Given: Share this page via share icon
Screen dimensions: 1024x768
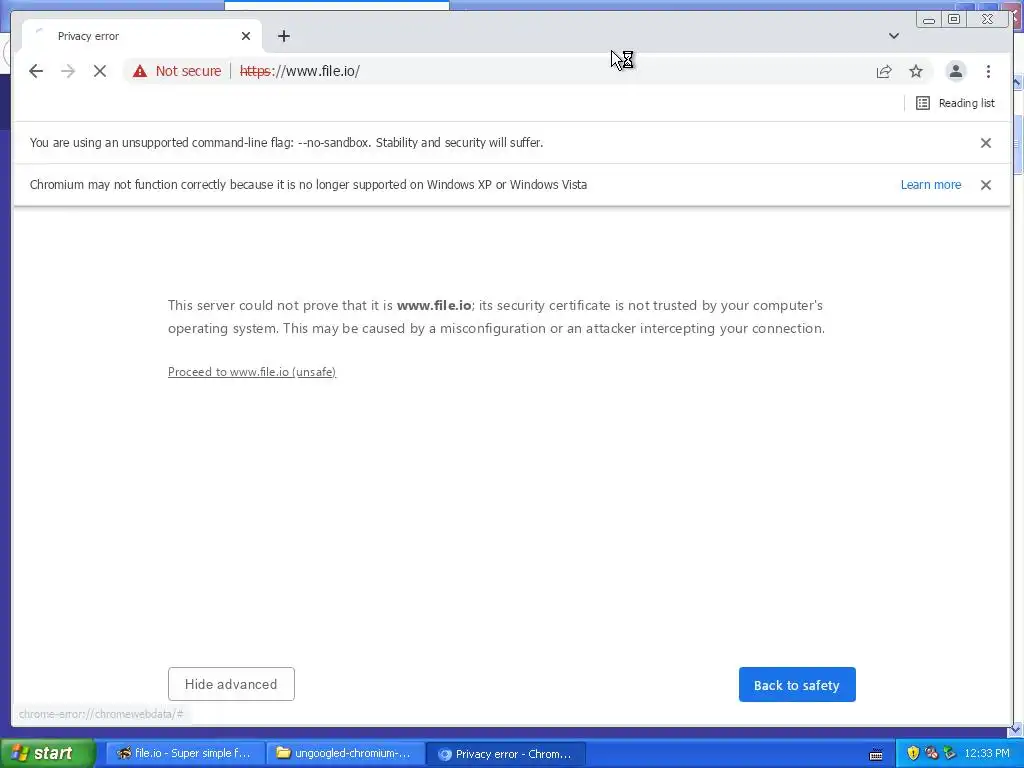Looking at the screenshot, I should 884,71.
